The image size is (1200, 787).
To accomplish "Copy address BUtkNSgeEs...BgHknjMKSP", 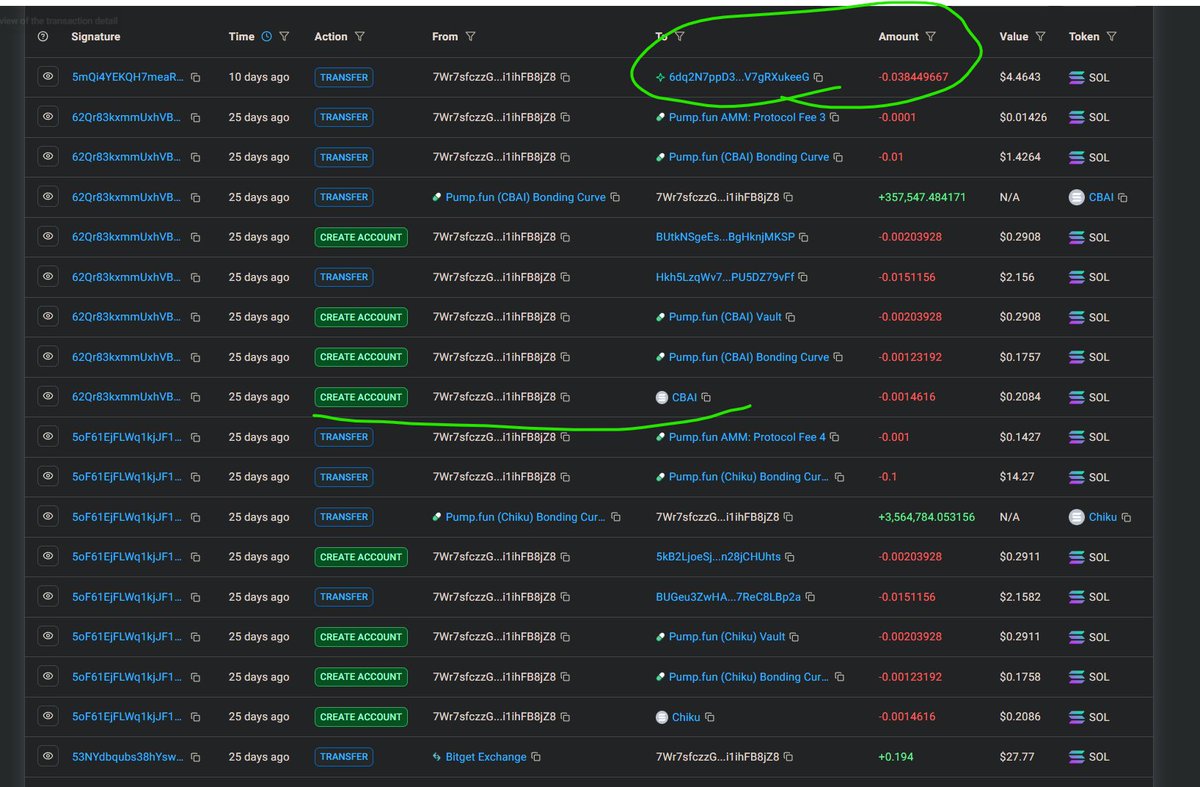I will coord(804,237).
